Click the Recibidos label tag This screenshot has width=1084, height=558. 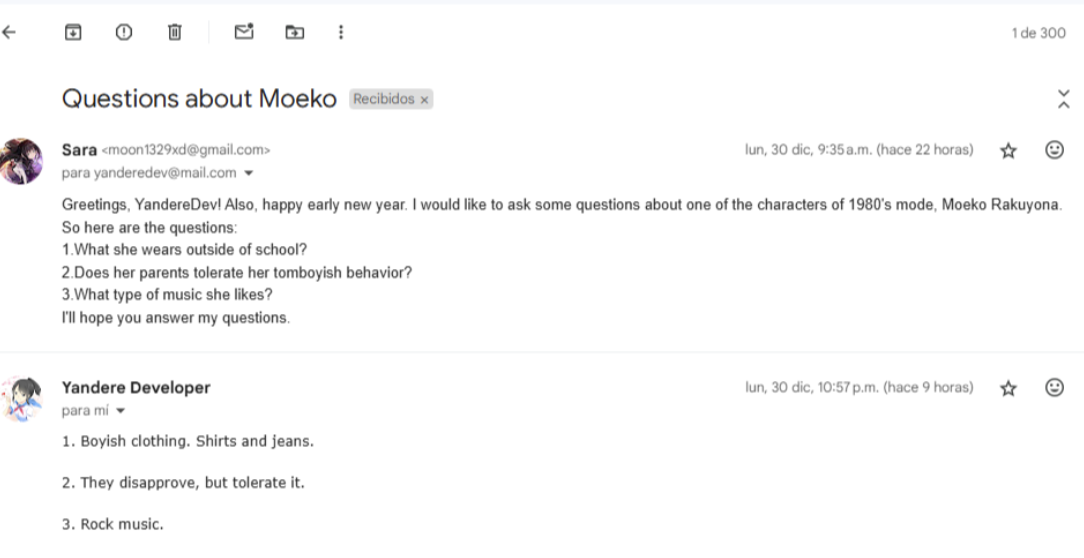pyautogui.click(x=383, y=100)
